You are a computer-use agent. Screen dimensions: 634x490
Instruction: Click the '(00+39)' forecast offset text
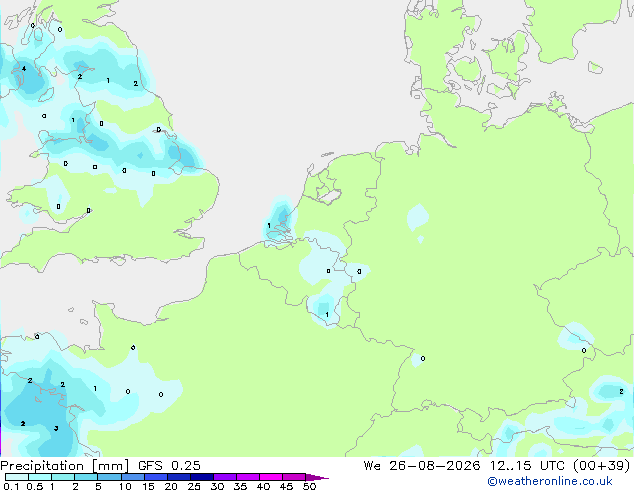601,465
